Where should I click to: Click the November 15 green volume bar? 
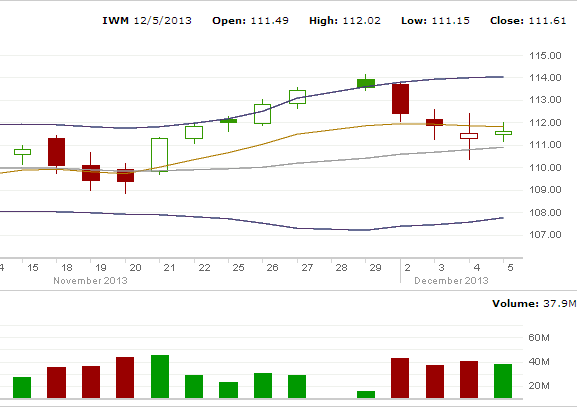pos(22,387)
